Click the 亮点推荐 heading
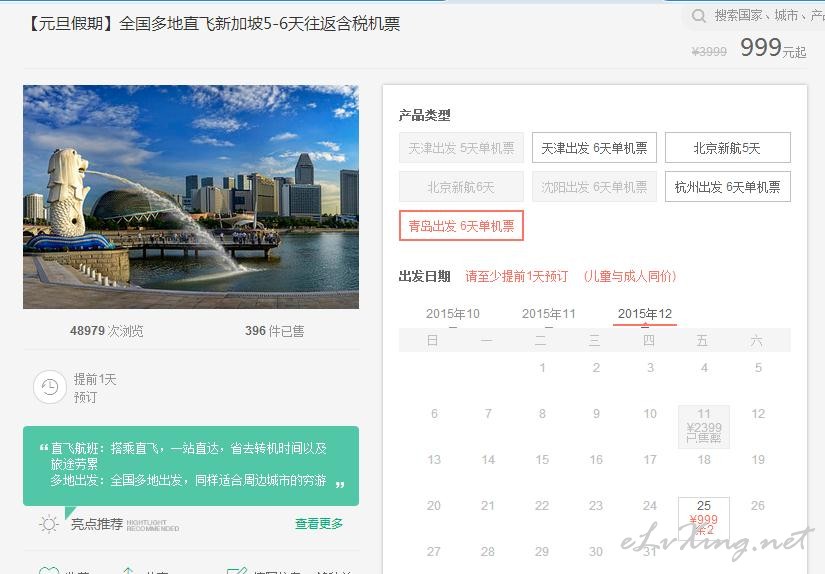 (97, 524)
